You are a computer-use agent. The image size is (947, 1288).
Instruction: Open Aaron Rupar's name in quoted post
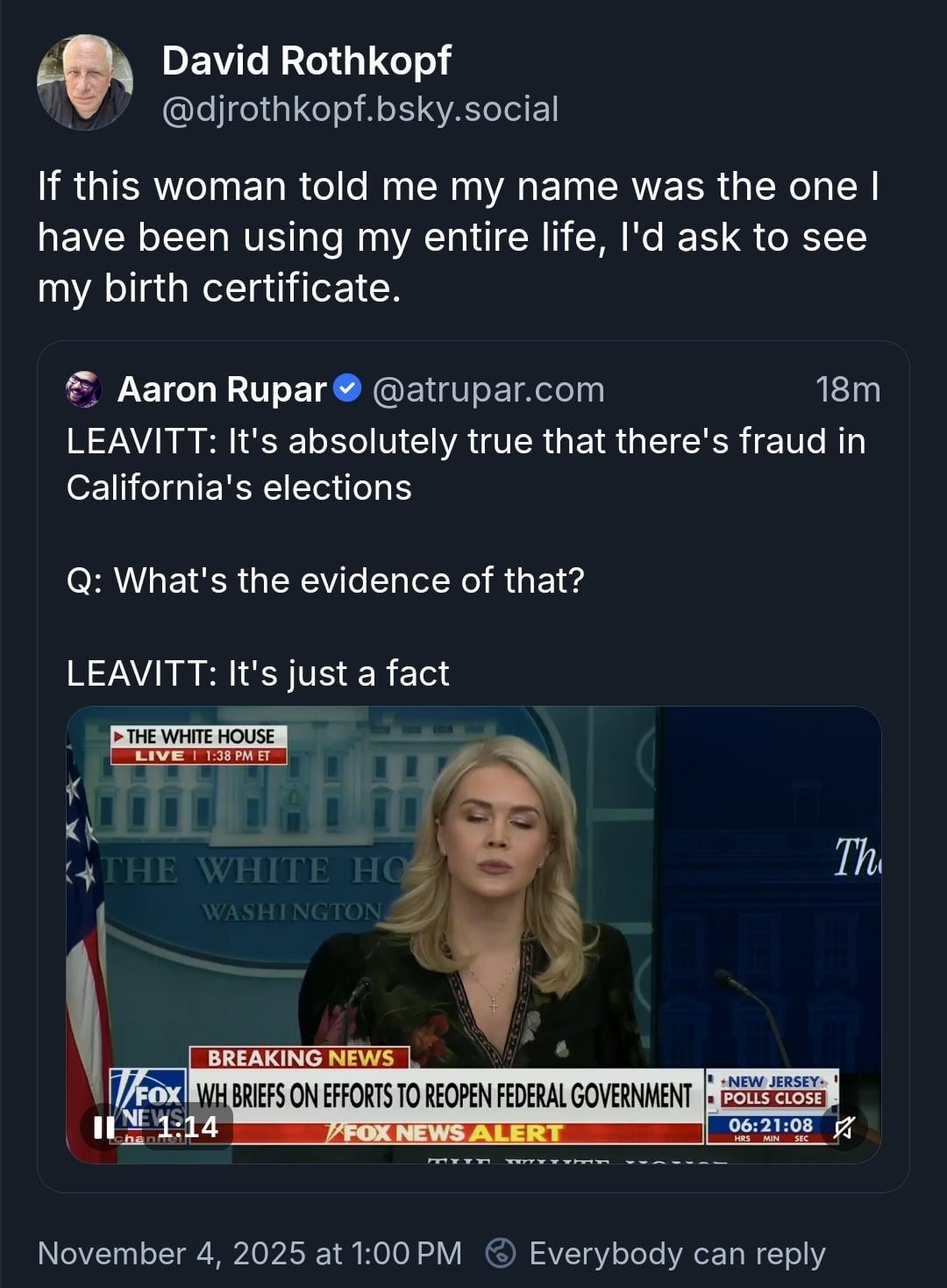[222, 389]
